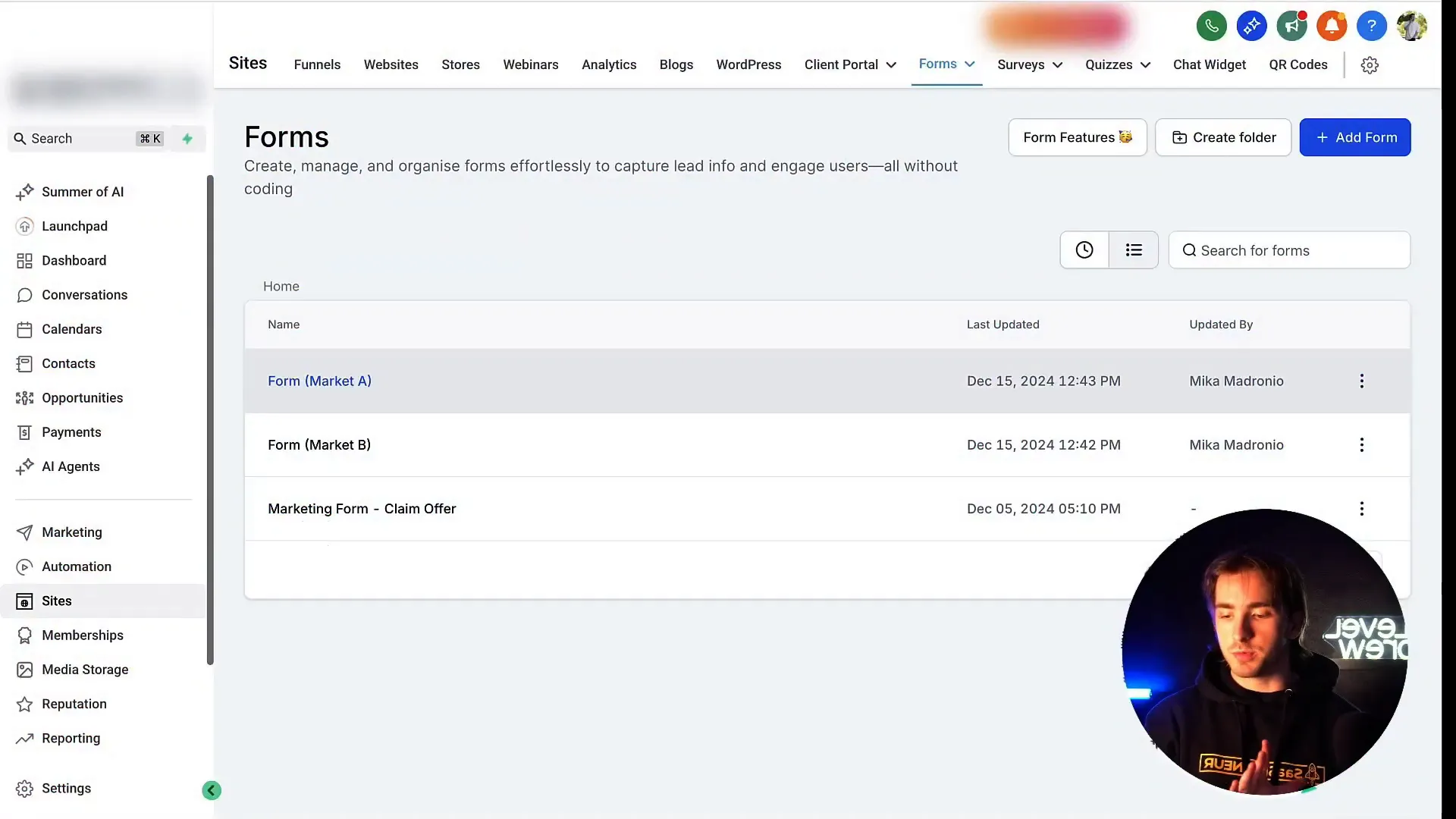Open notifications bell icon
Screen dimensions: 1456x819
pos(1331,25)
